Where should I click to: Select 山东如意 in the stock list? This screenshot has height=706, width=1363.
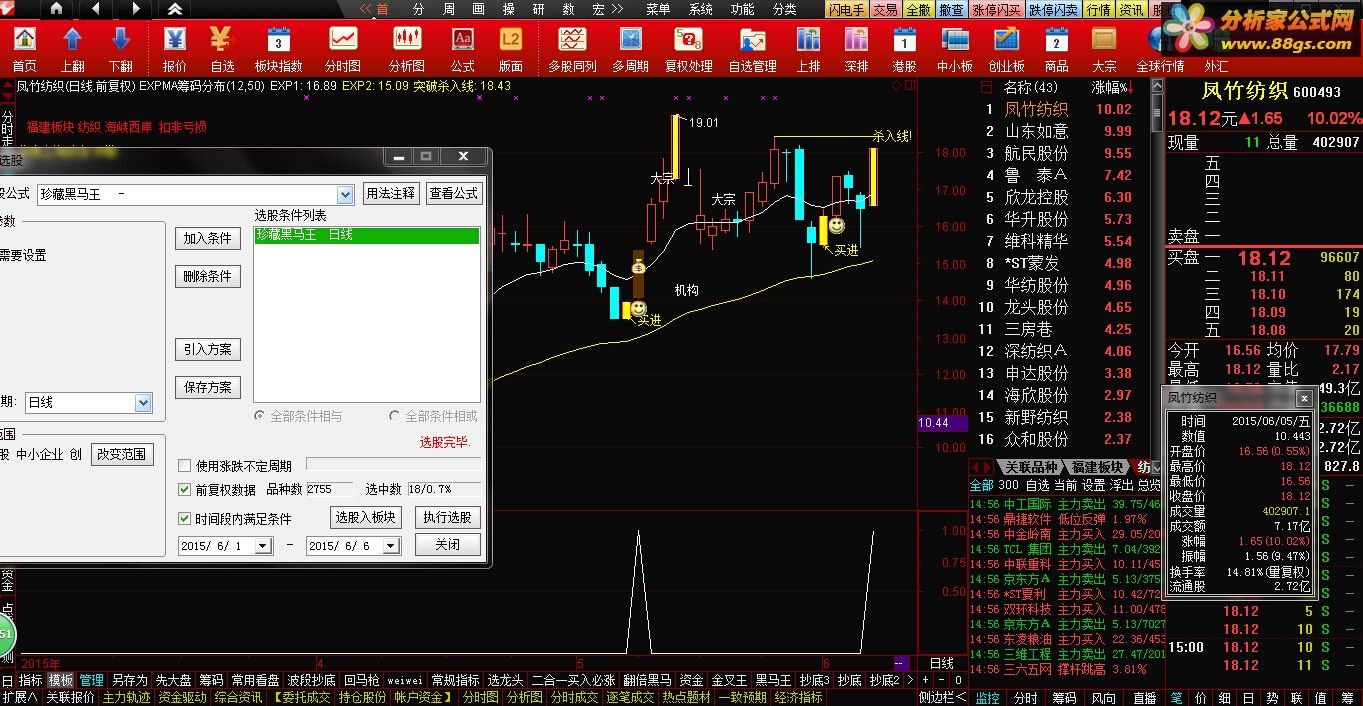point(1037,131)
